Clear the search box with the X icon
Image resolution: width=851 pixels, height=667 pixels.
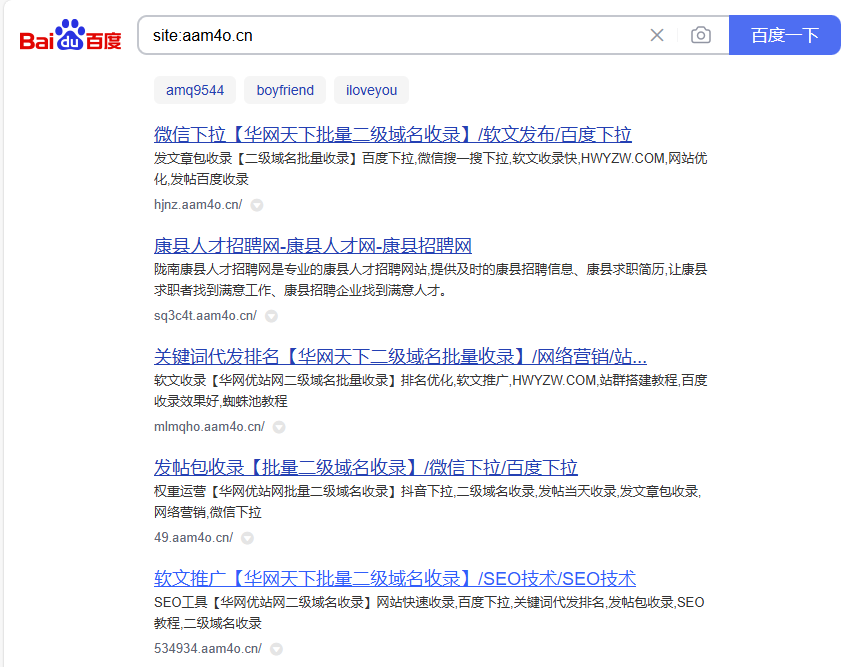click(x=657, y=35)
